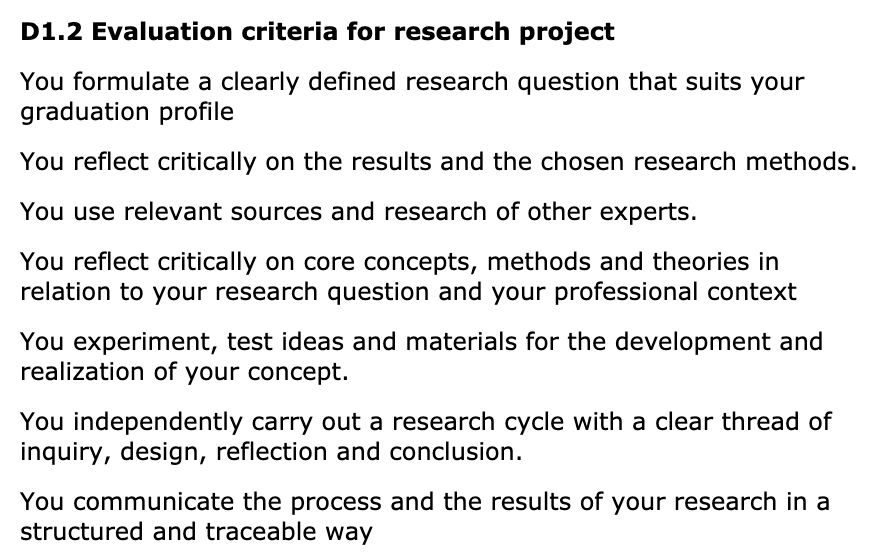Click the words 'clear thread of'
Viewport: 872px width, 560px height.
tap(743, 422)
